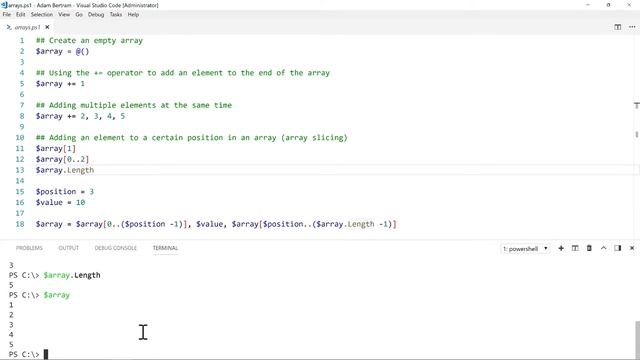The height and width of the screenshot is (360, 640).
Task: Click '$position = 3' on line 15
Action: click(x=64, y=191)
